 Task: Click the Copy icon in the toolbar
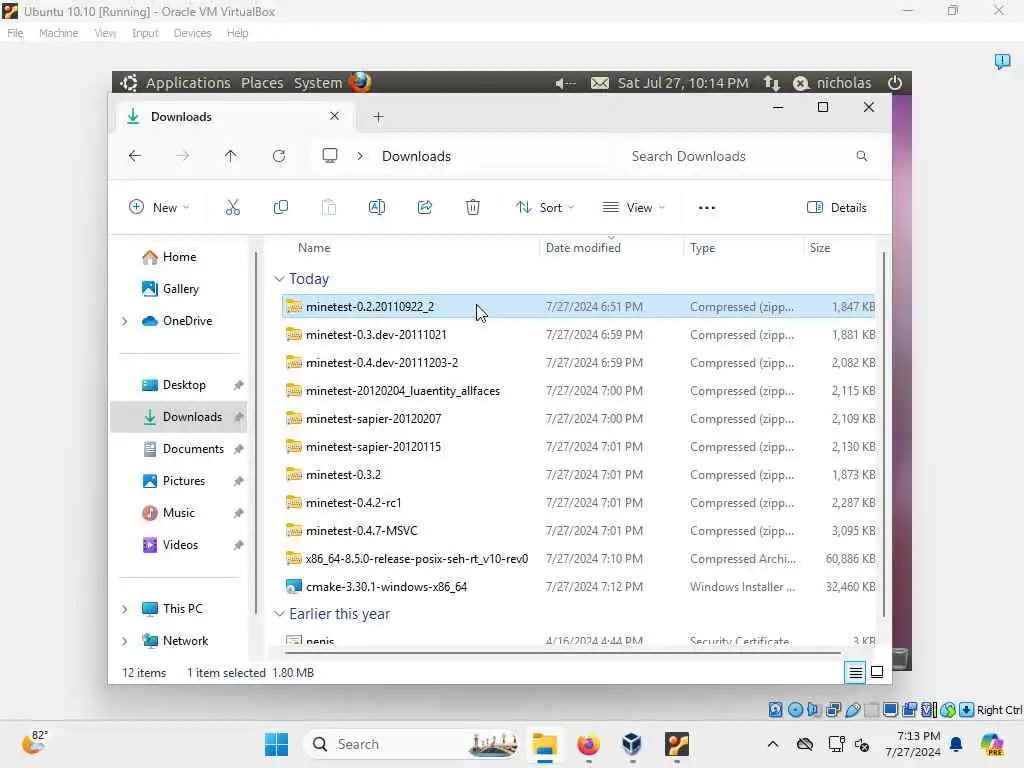click(x=281, y=208)
